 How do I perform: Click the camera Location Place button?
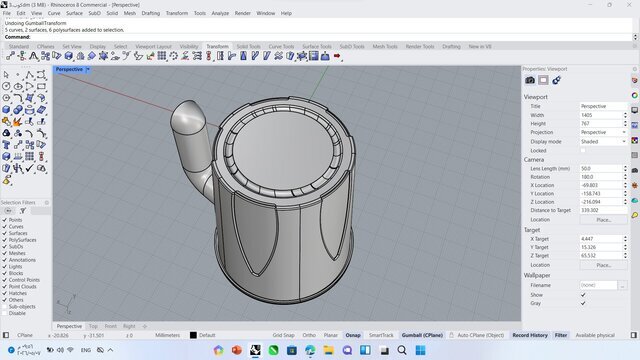click(x=603, y=220)
